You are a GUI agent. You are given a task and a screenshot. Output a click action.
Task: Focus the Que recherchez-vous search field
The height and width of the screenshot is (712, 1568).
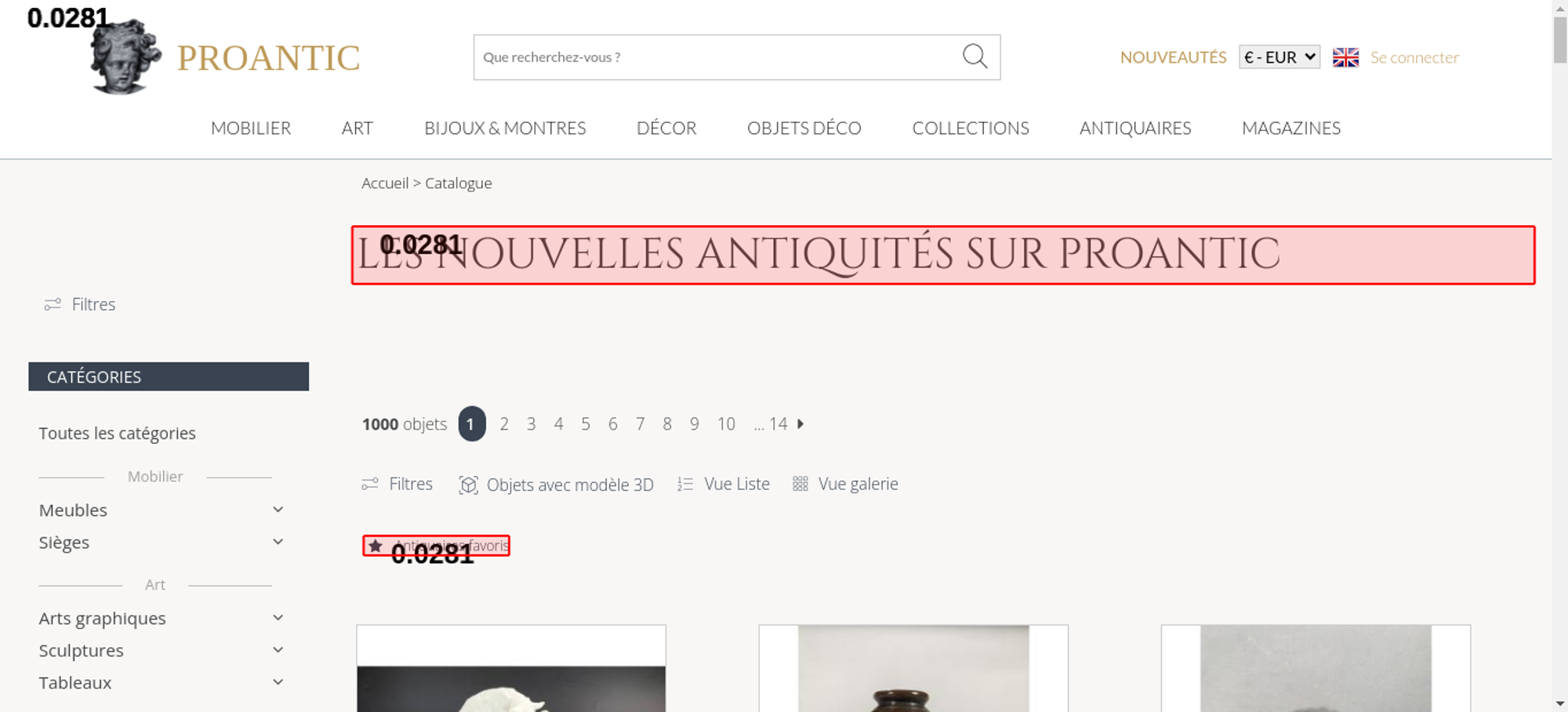[717, 57]
